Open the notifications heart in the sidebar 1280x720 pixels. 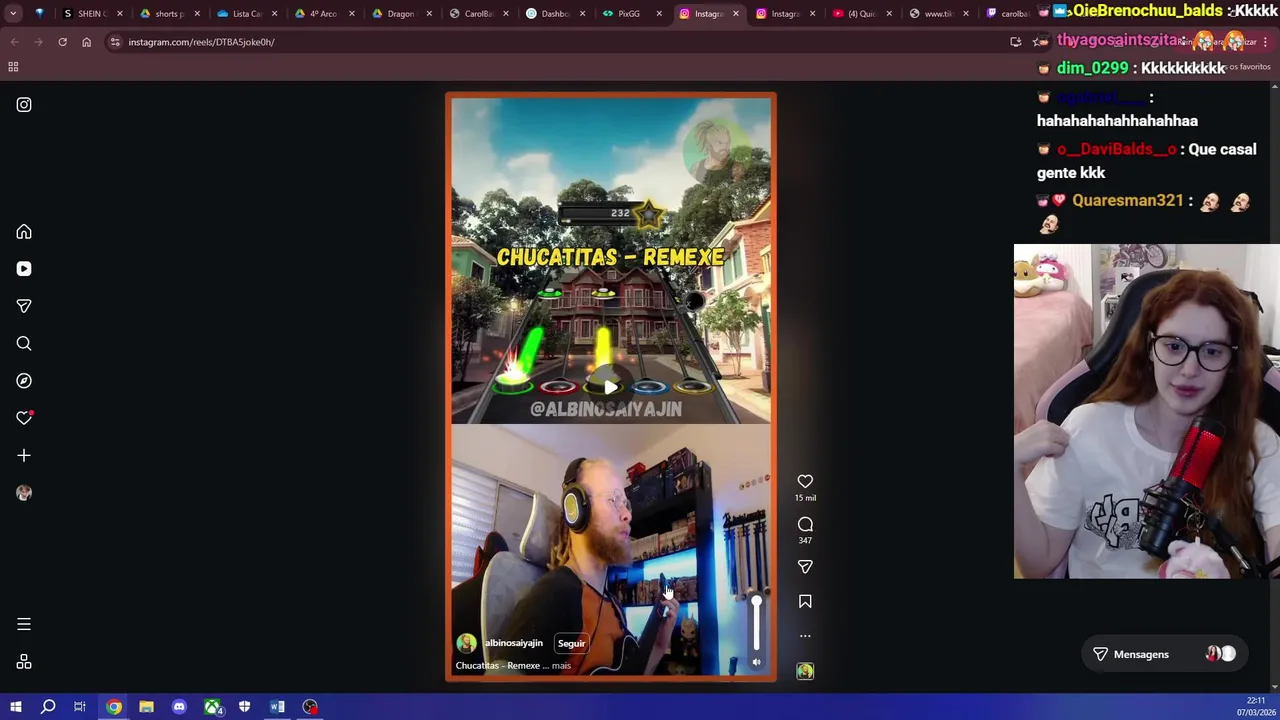tap(24, 418)
